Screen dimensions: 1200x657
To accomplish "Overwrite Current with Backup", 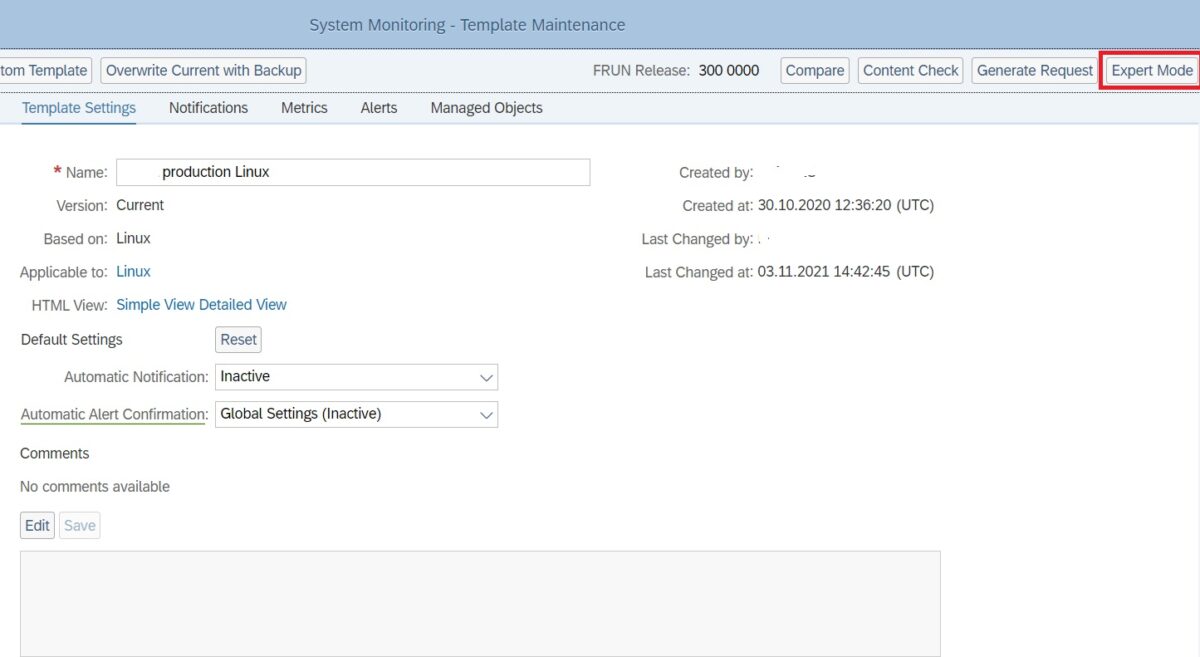I will pos(203,70).
